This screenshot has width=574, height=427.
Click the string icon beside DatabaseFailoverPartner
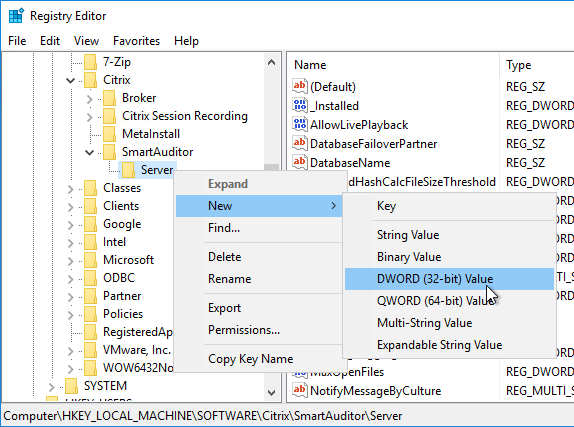point(299,143)
